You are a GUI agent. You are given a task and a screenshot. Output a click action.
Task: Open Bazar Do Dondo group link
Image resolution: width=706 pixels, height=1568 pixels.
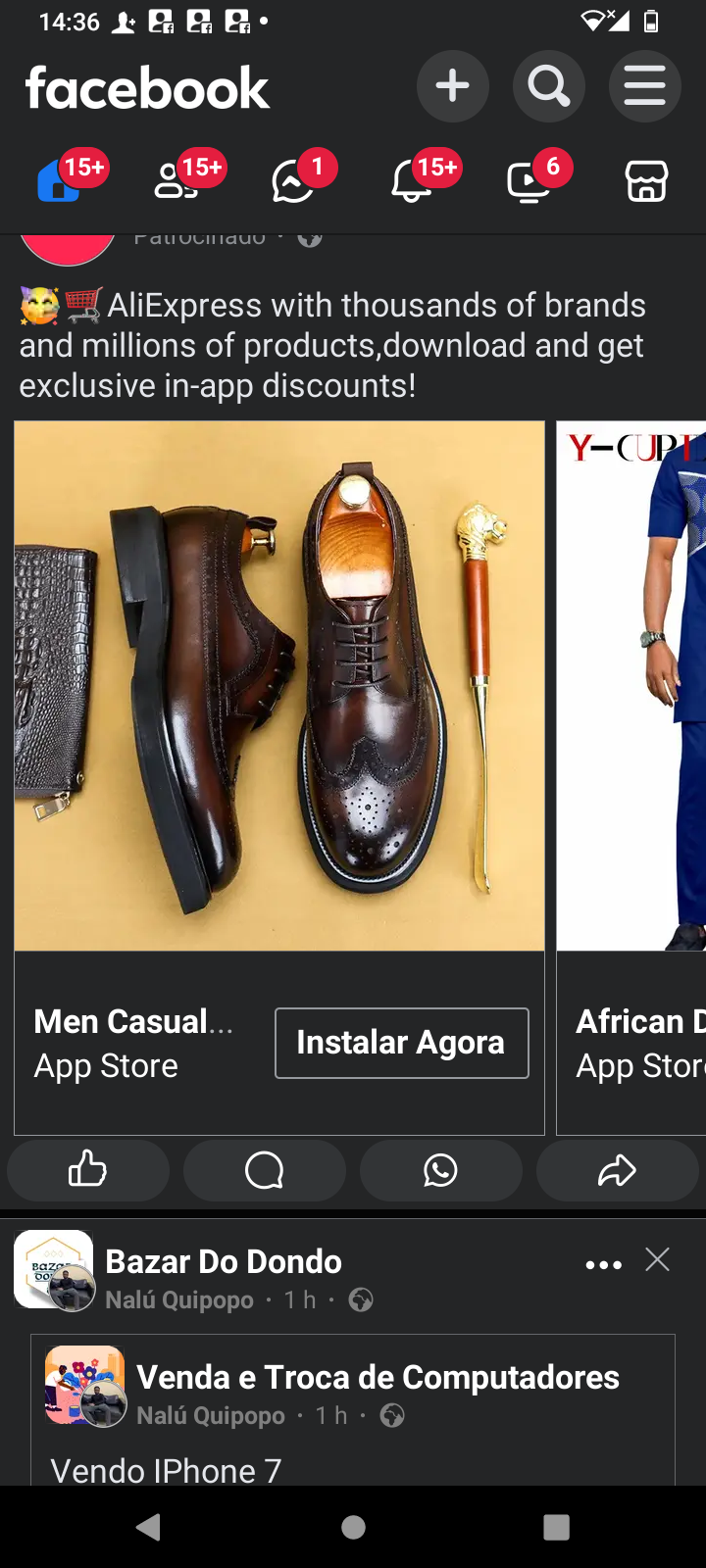[224, 1261]
